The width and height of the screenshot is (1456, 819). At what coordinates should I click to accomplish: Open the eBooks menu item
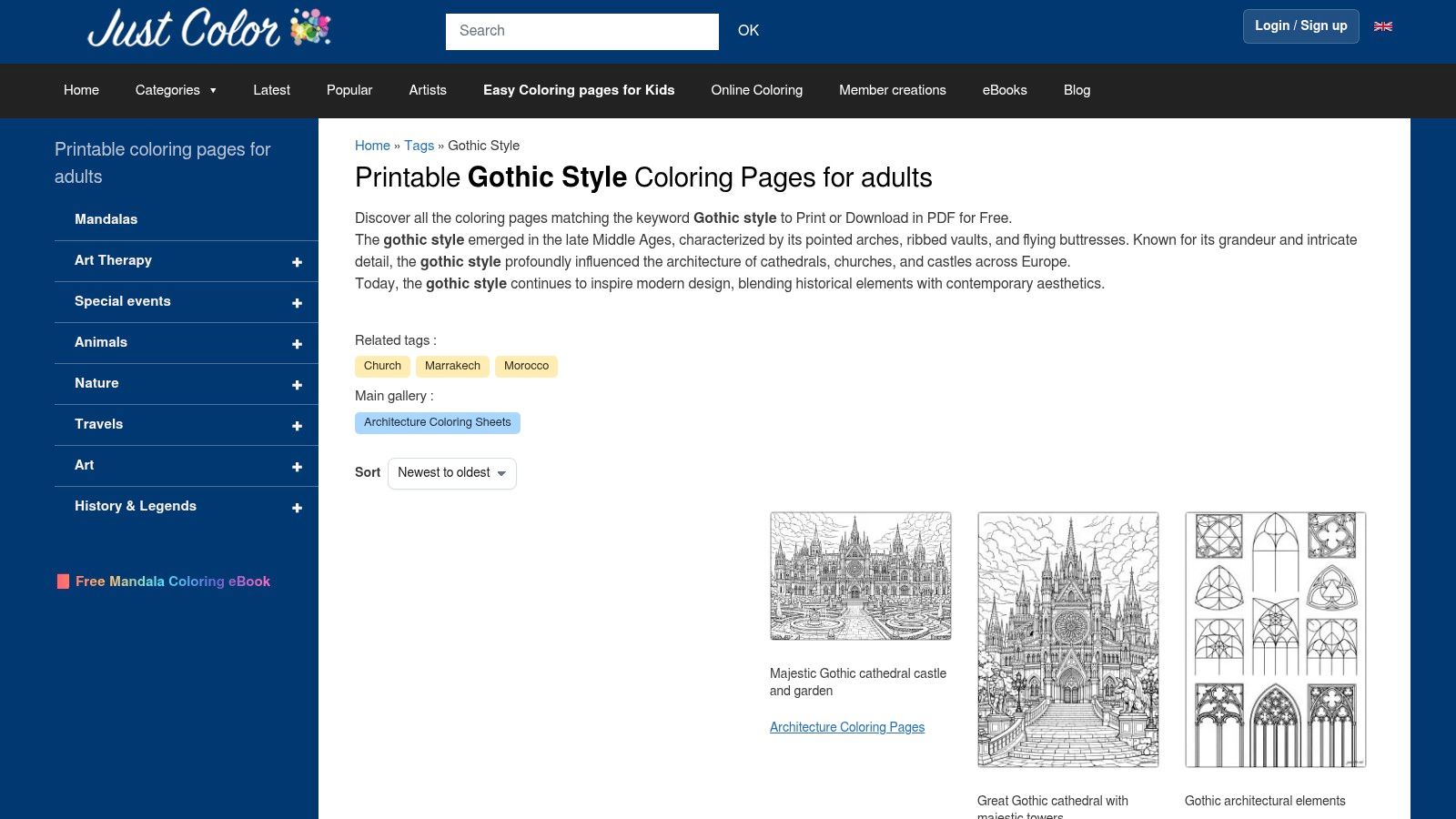point(1005,90)
